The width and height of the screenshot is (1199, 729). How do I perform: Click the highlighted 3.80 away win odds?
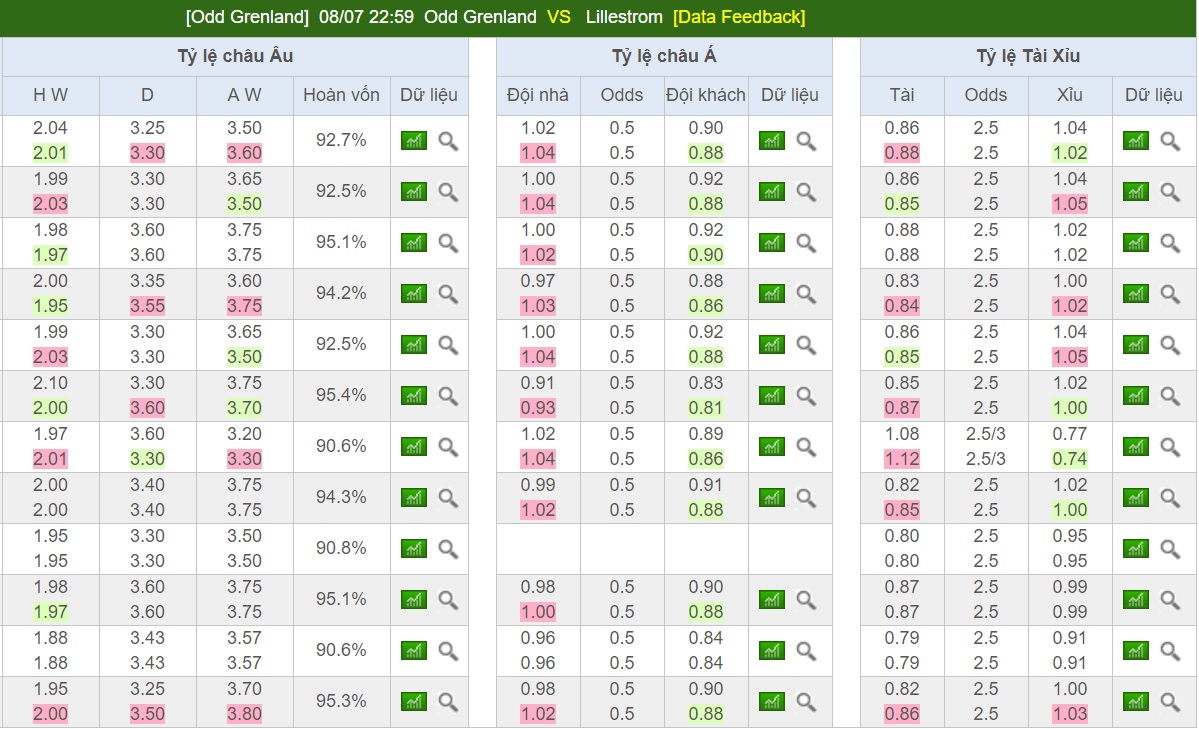pos(244,714)
